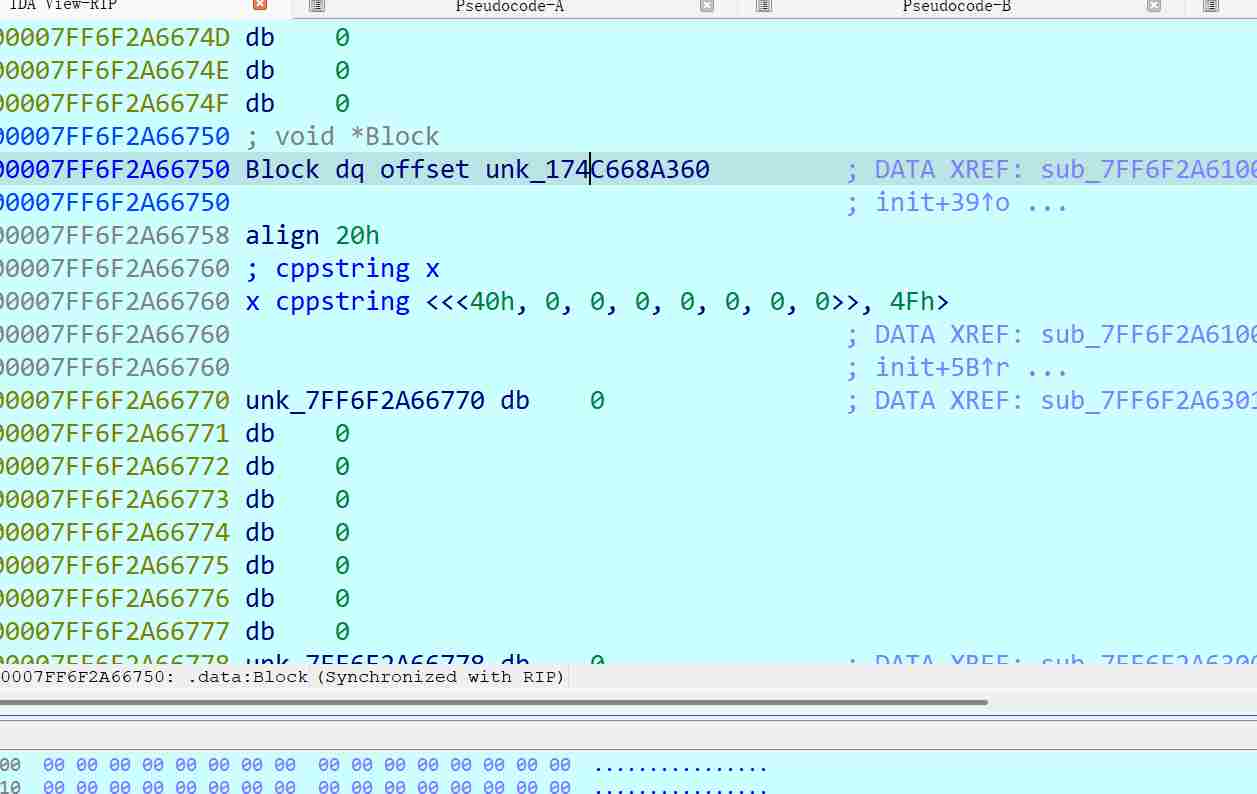Click the init+39↑o cross reference
Viewport: 1257px width, 794px height.
pyautogui.click(x=942, y=202)
